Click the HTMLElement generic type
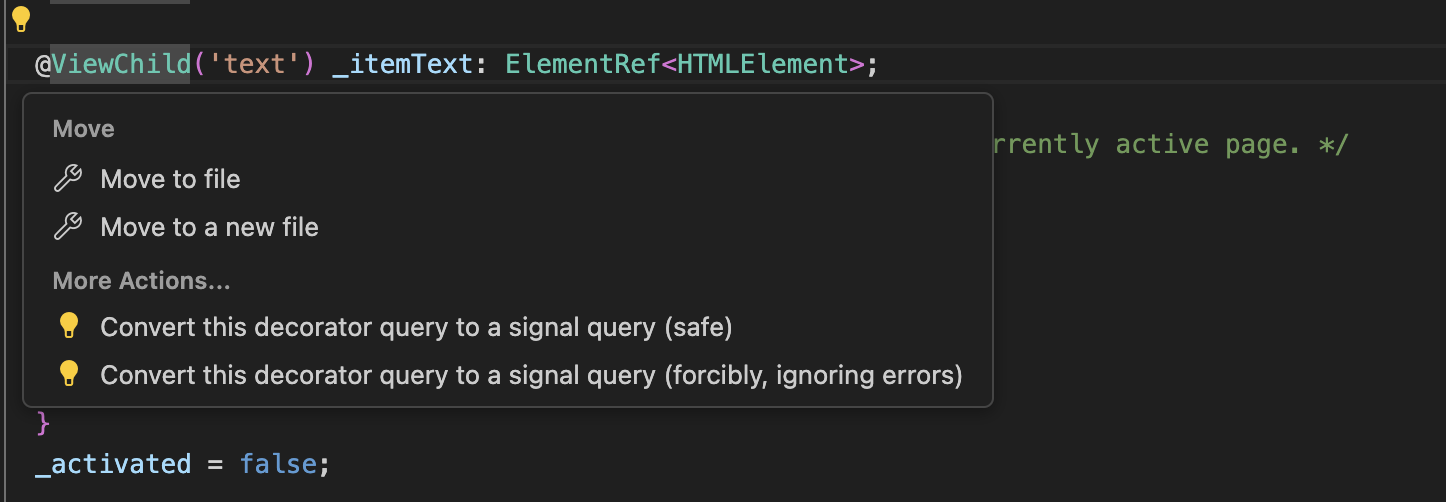The height and width of the screenshot is (502, 1446). (756, 65)
